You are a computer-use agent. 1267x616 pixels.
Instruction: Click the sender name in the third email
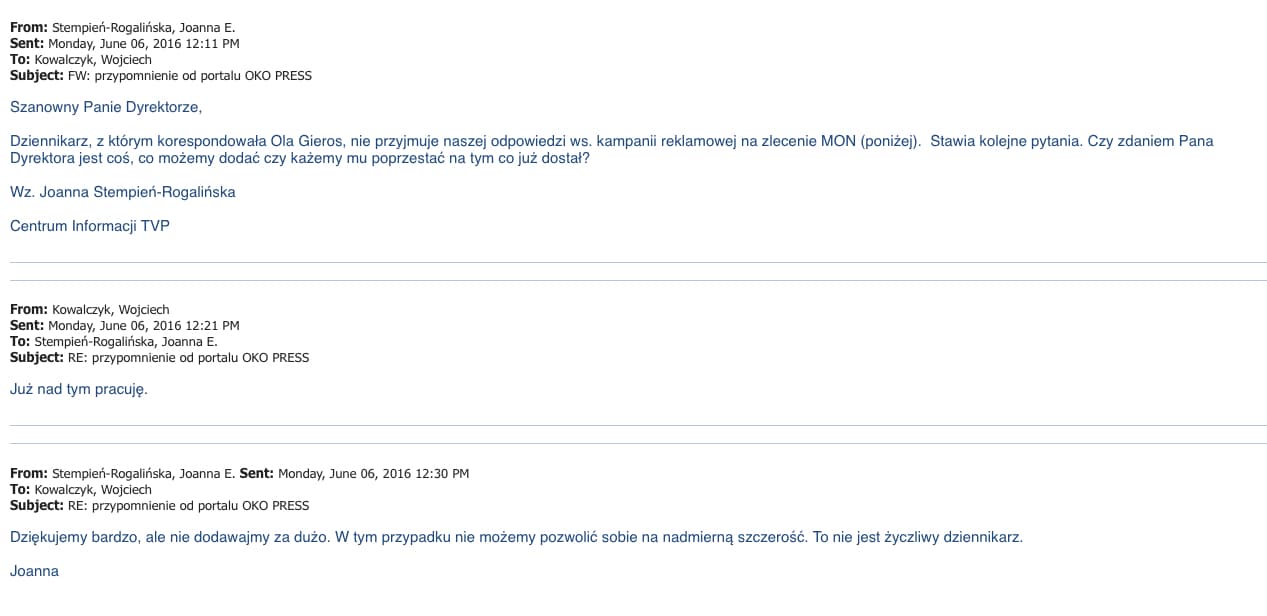[x=143, y=473]
